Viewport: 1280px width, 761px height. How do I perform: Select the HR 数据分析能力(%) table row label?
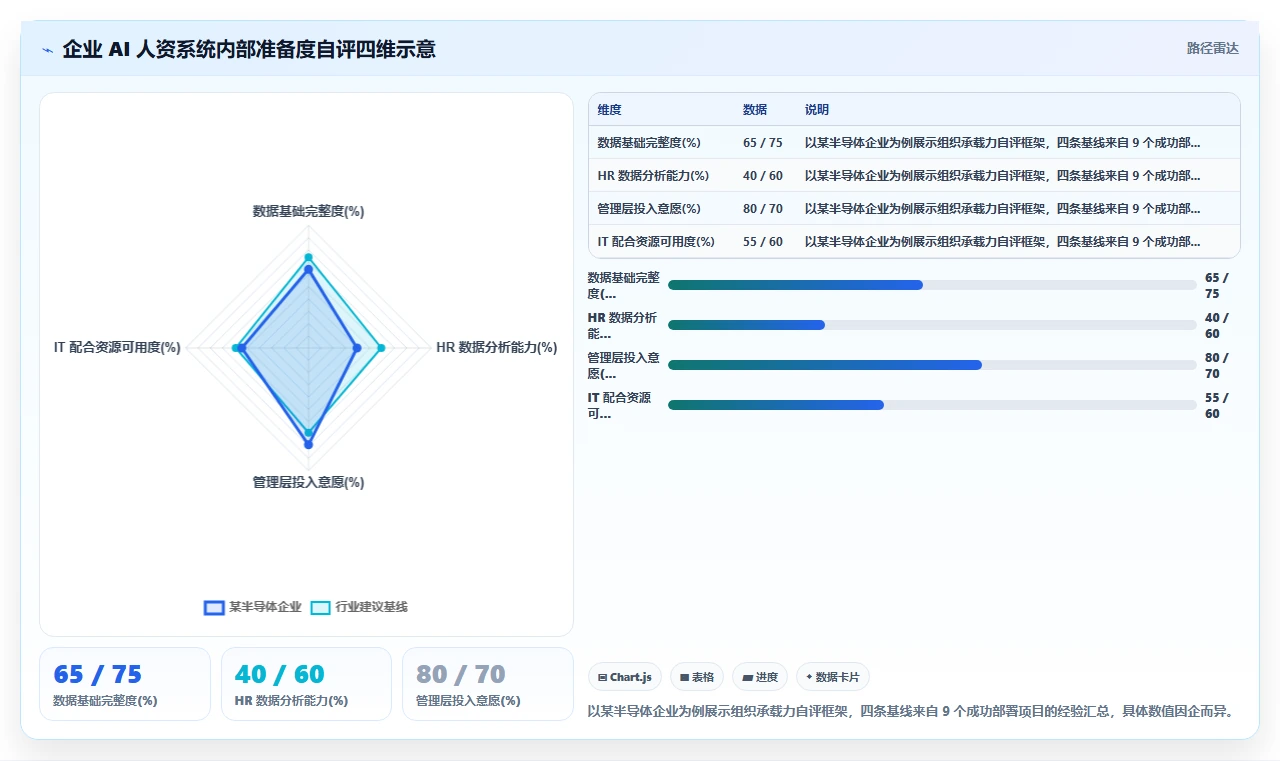653,176
